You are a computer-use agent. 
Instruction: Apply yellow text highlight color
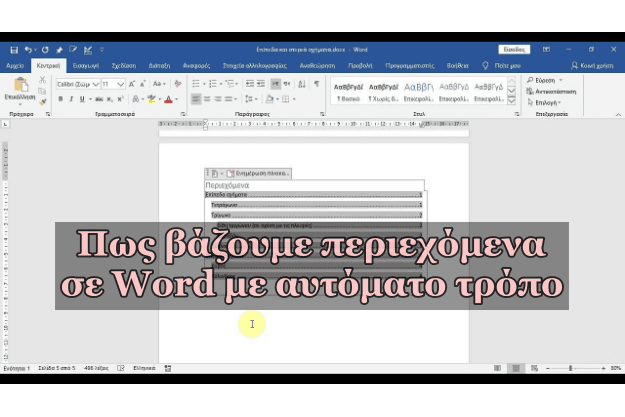click(151, 99)
